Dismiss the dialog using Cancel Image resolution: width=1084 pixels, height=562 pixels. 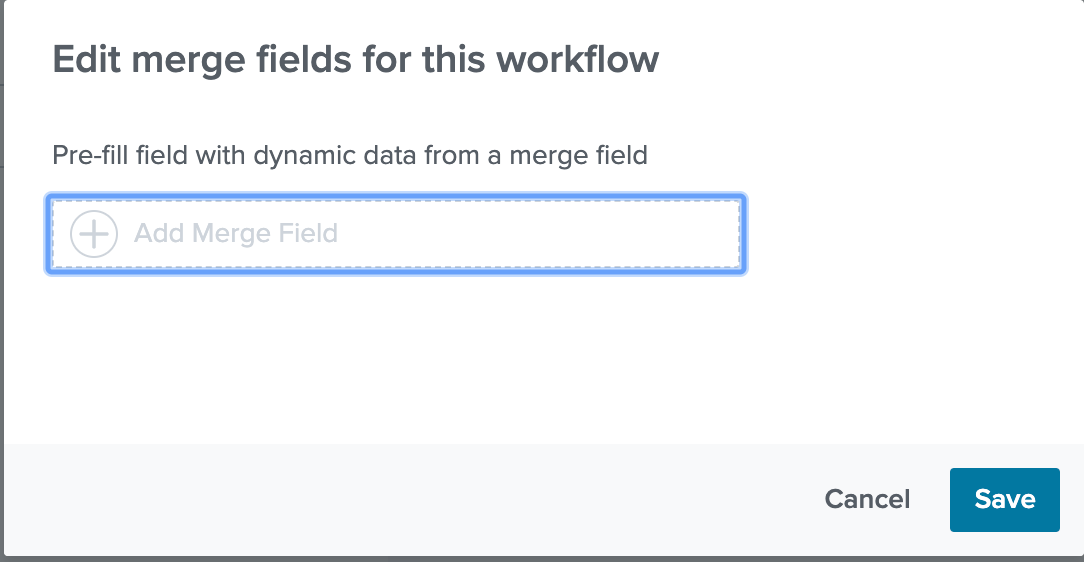coord(867,499)
